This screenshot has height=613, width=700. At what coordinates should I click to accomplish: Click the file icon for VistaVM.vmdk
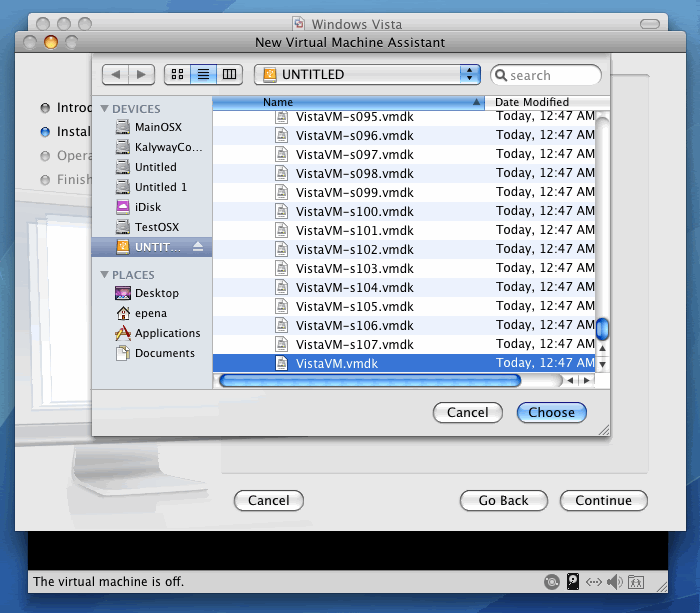click(281, 363)
